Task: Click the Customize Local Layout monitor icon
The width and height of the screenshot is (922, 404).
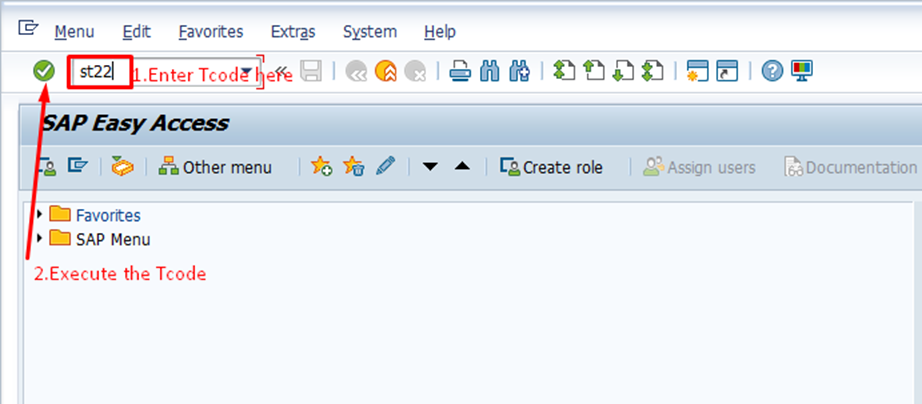Action: (801, 71)
